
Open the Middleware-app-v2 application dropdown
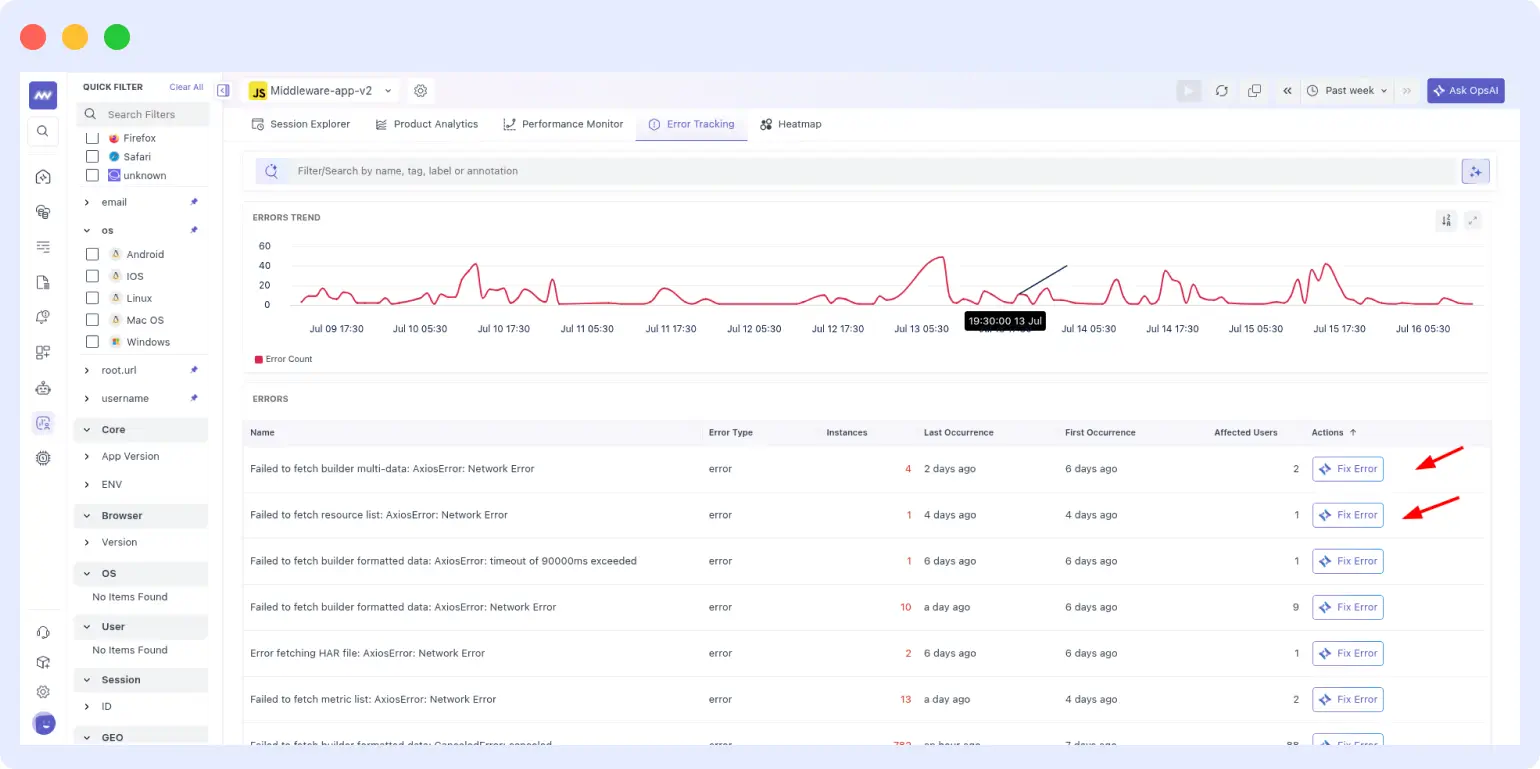click(322, 90)
